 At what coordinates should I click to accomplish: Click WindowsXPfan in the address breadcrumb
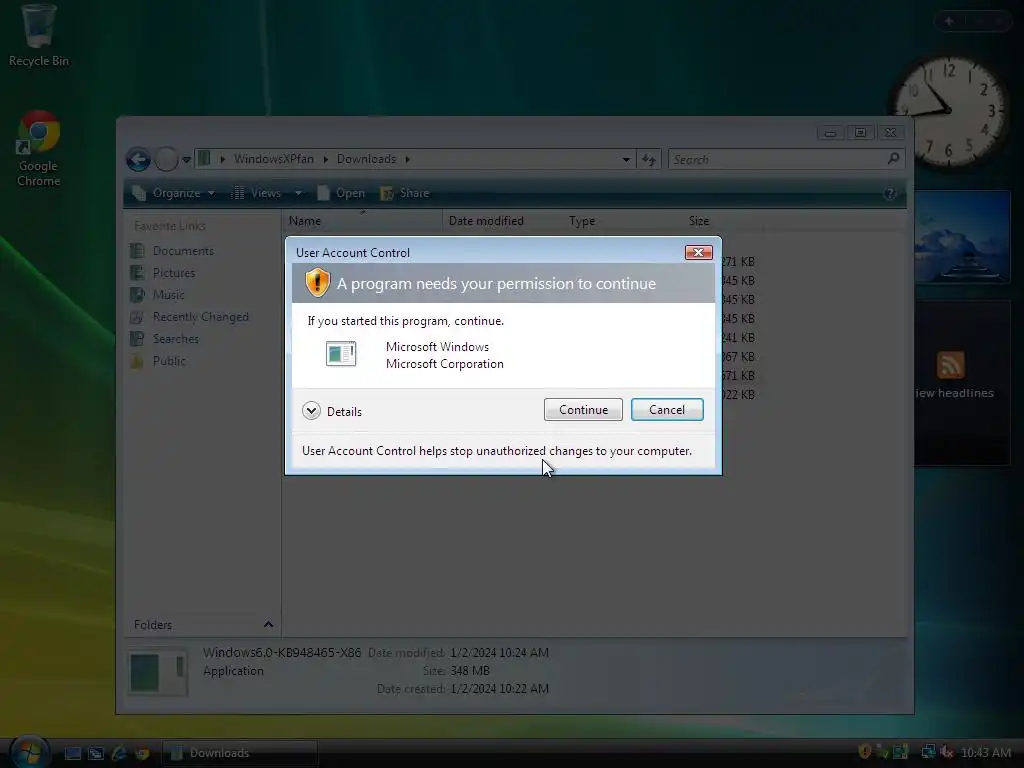point(274,159)
